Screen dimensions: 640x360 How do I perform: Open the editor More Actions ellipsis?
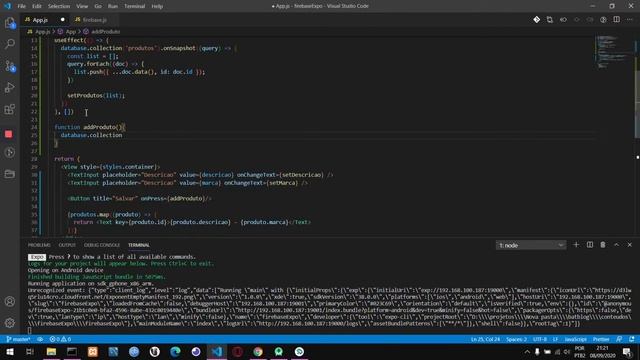click(630, 20)
